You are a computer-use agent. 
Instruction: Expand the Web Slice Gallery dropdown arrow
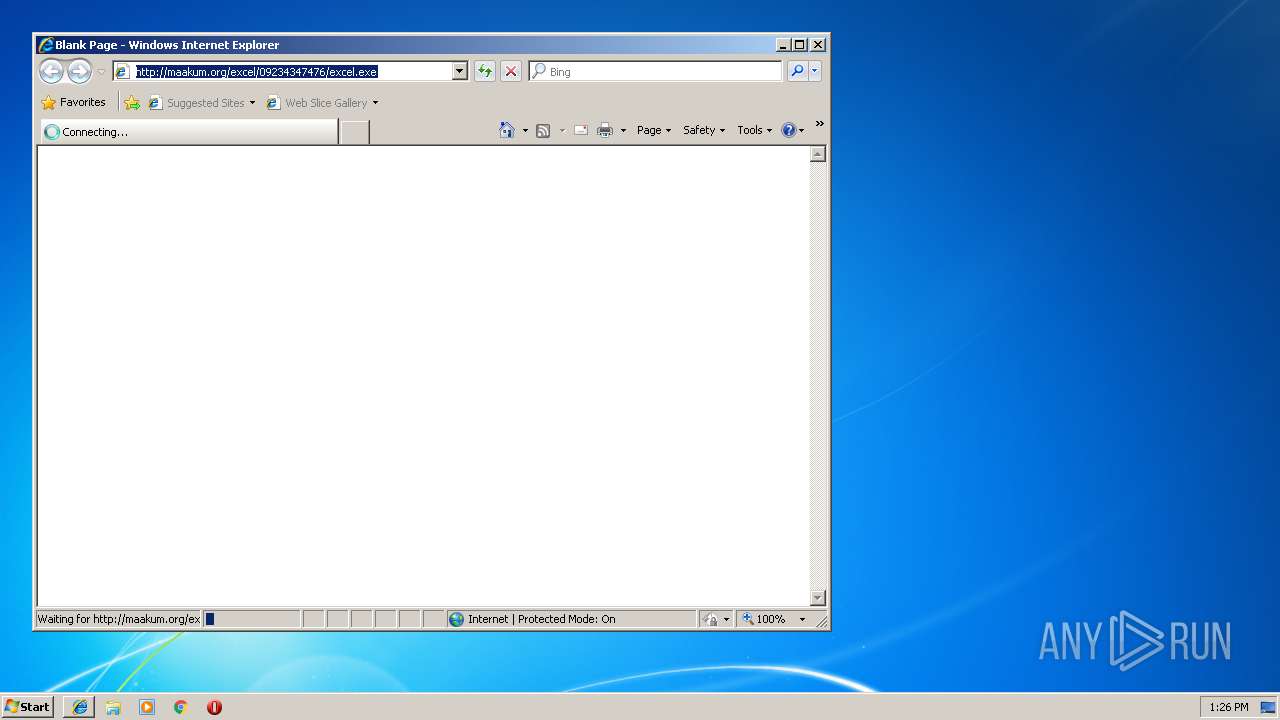point(375,102)
